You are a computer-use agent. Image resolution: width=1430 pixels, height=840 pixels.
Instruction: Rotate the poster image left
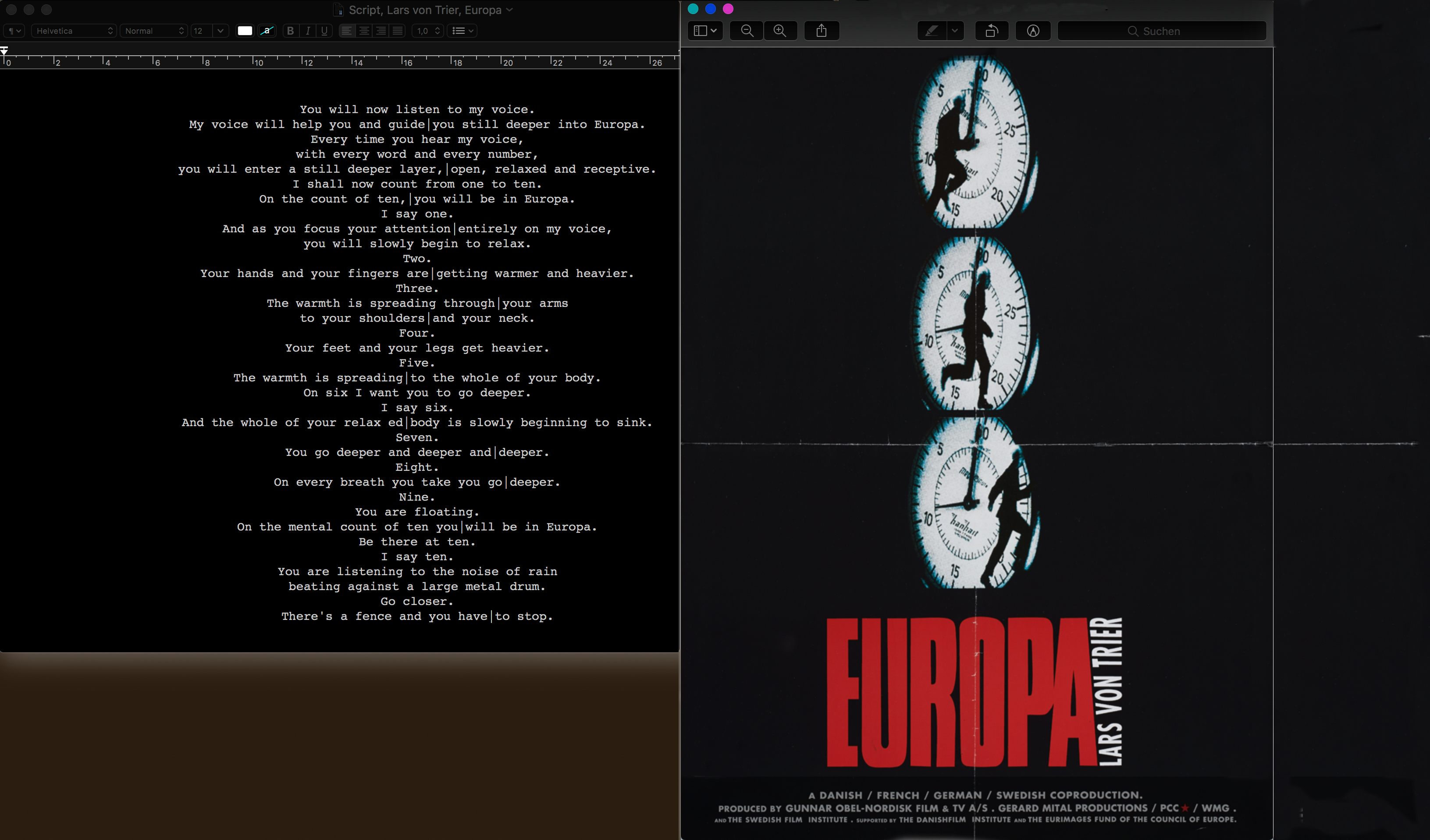[991, 31]
